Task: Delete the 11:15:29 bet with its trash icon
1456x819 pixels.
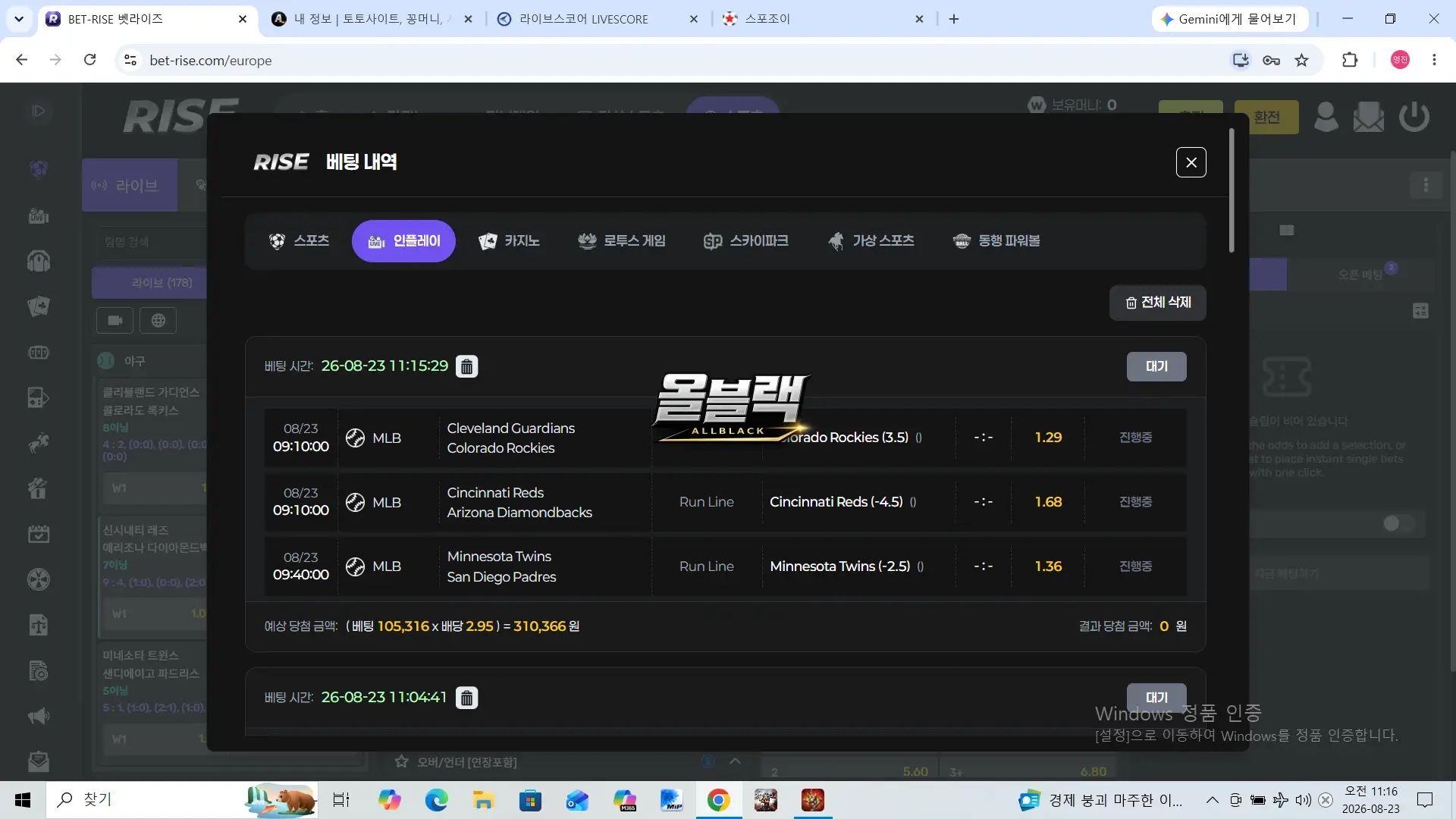Action: [x=467, y=366]
